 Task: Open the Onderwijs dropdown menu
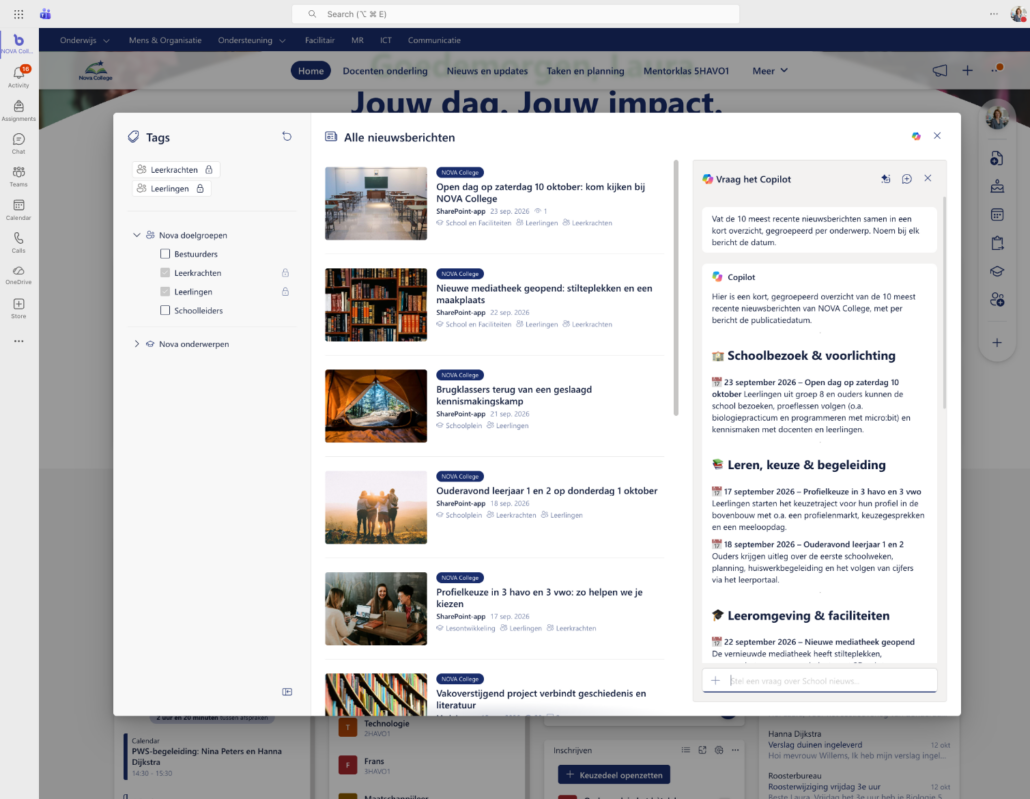(x=85, y=40)
